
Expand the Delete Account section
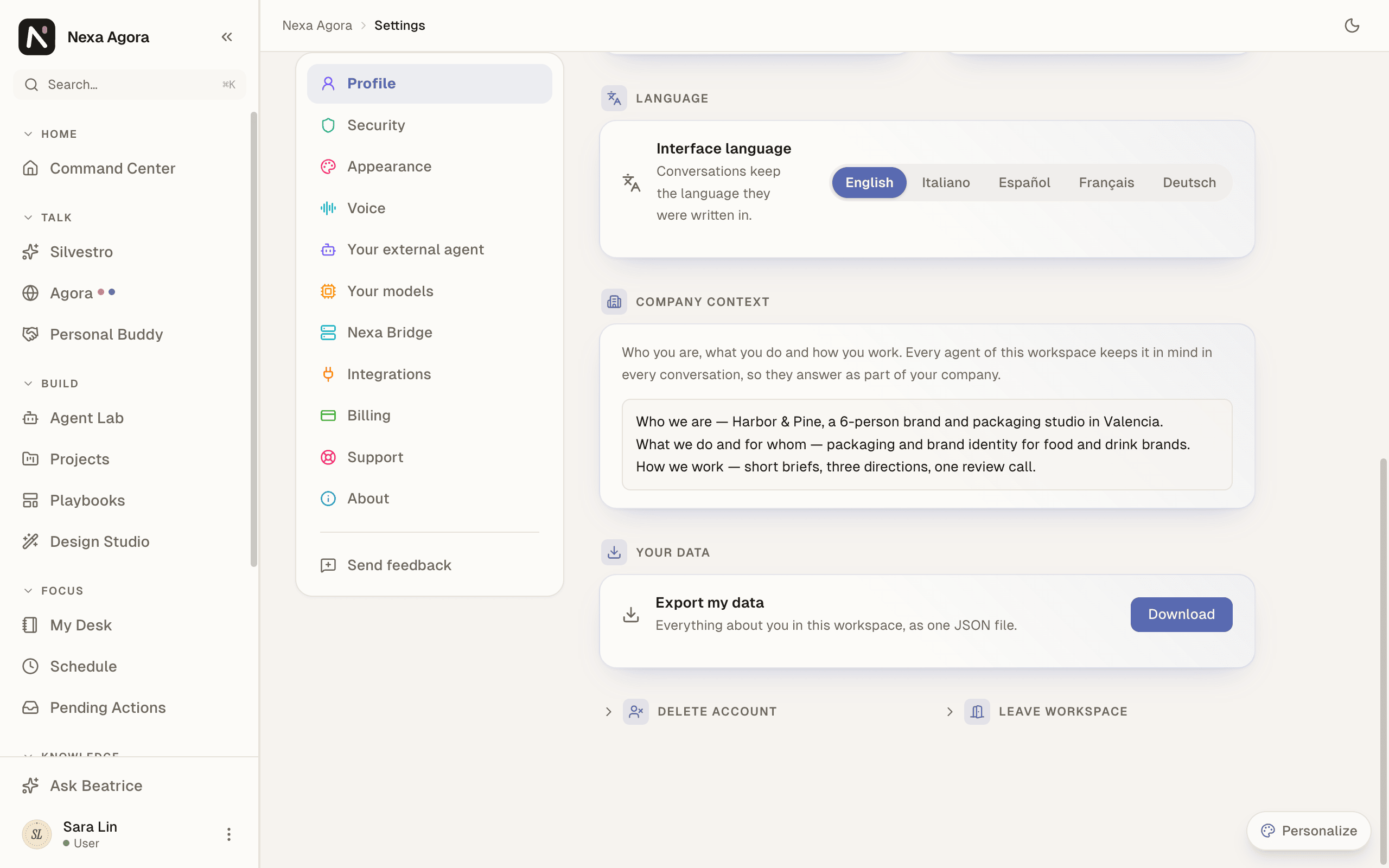coord(691,712)
